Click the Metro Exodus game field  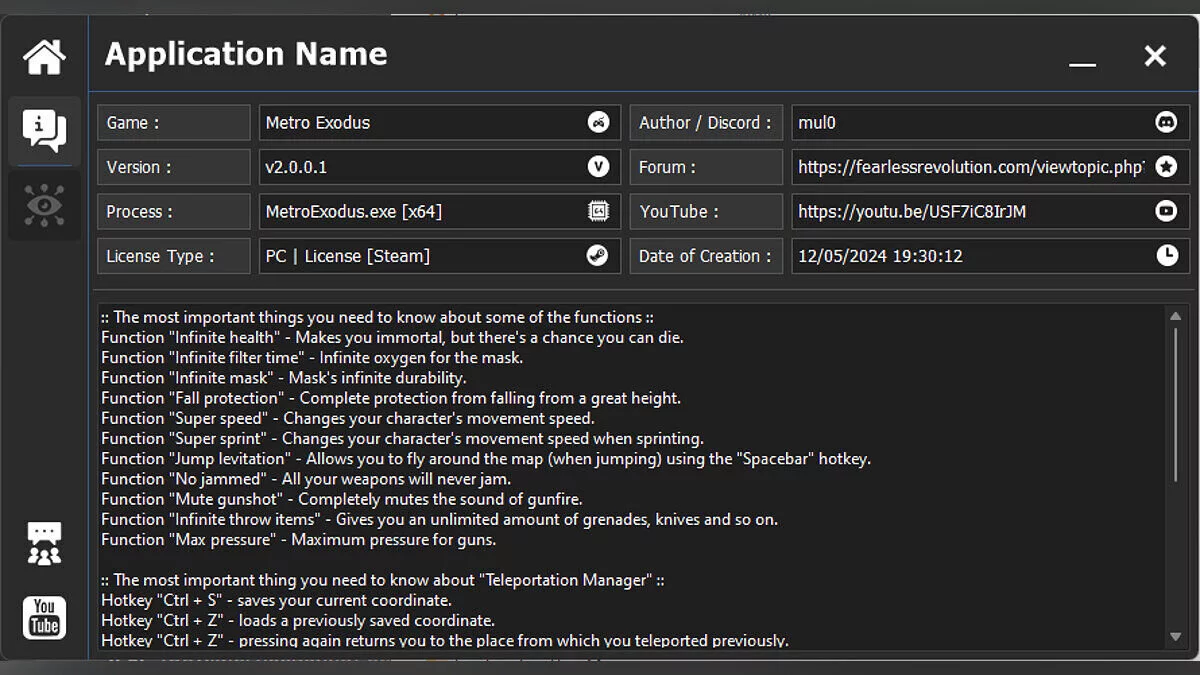[440, 123]
